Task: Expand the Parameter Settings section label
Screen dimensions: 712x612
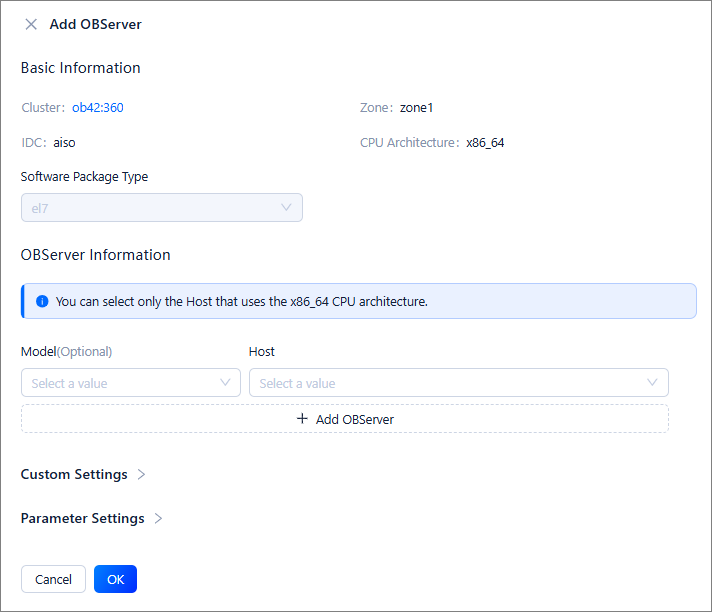Action: point(82,518)
